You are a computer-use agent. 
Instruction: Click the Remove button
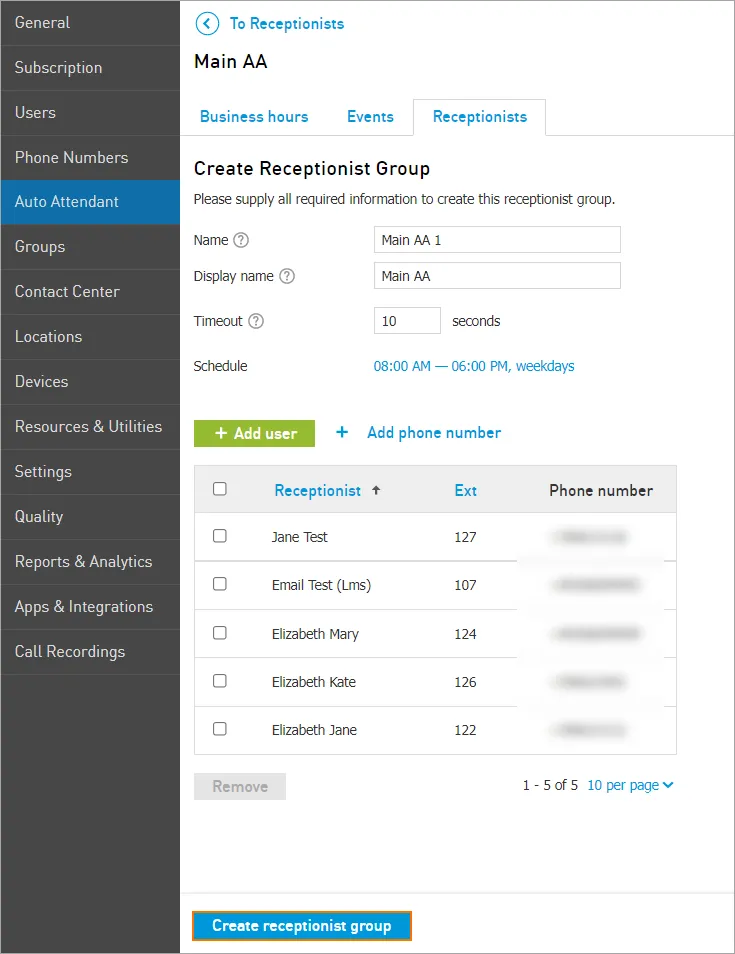pyautogui.click(x=240, y=787)
